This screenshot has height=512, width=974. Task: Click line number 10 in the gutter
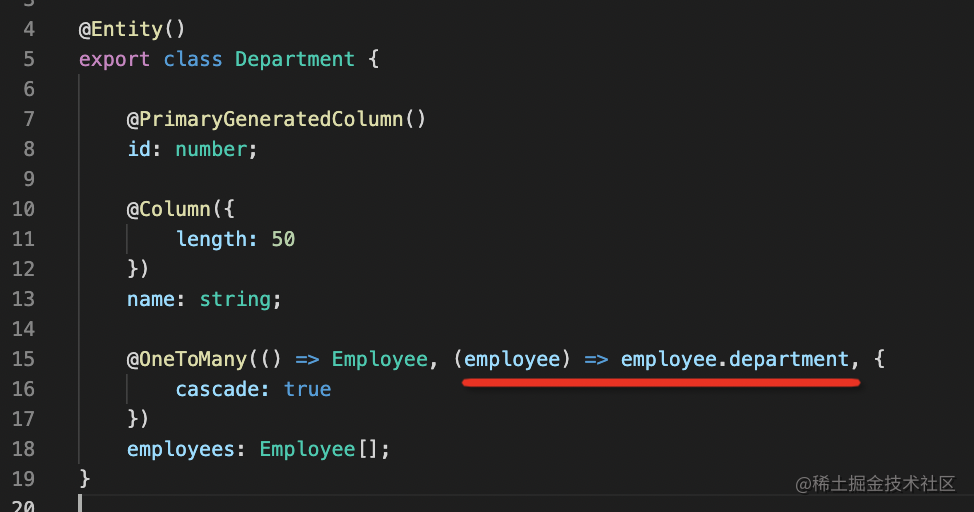click(23, 209)
